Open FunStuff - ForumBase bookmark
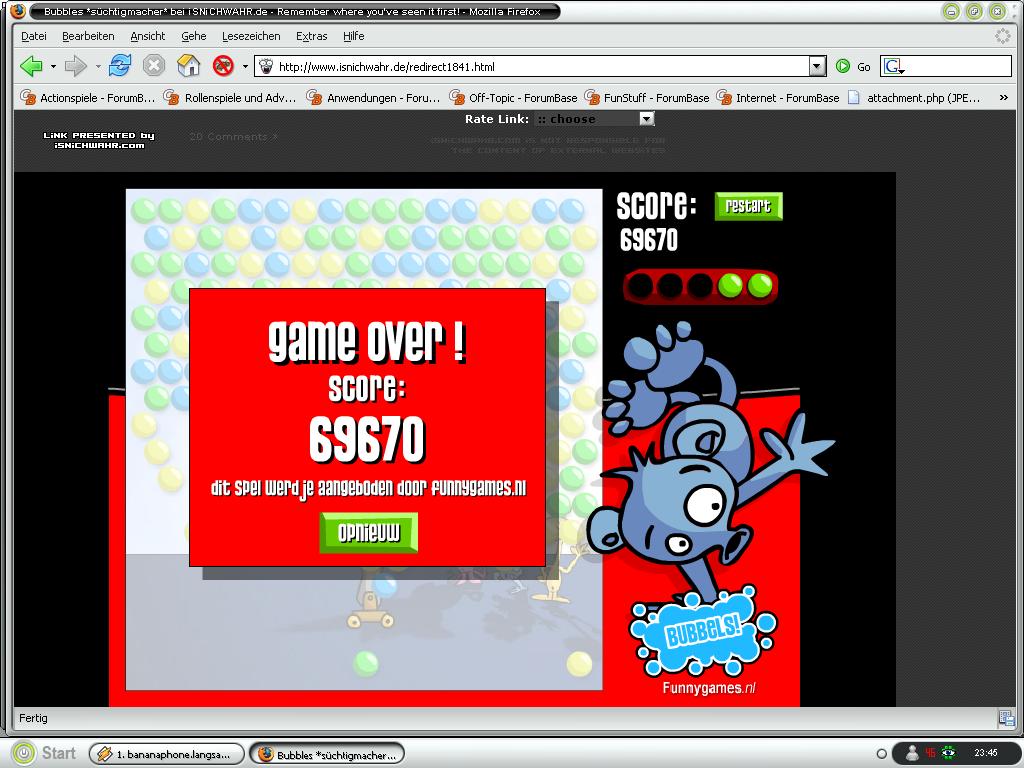Viewport: 1024px width, 768px height. (647, 98)
